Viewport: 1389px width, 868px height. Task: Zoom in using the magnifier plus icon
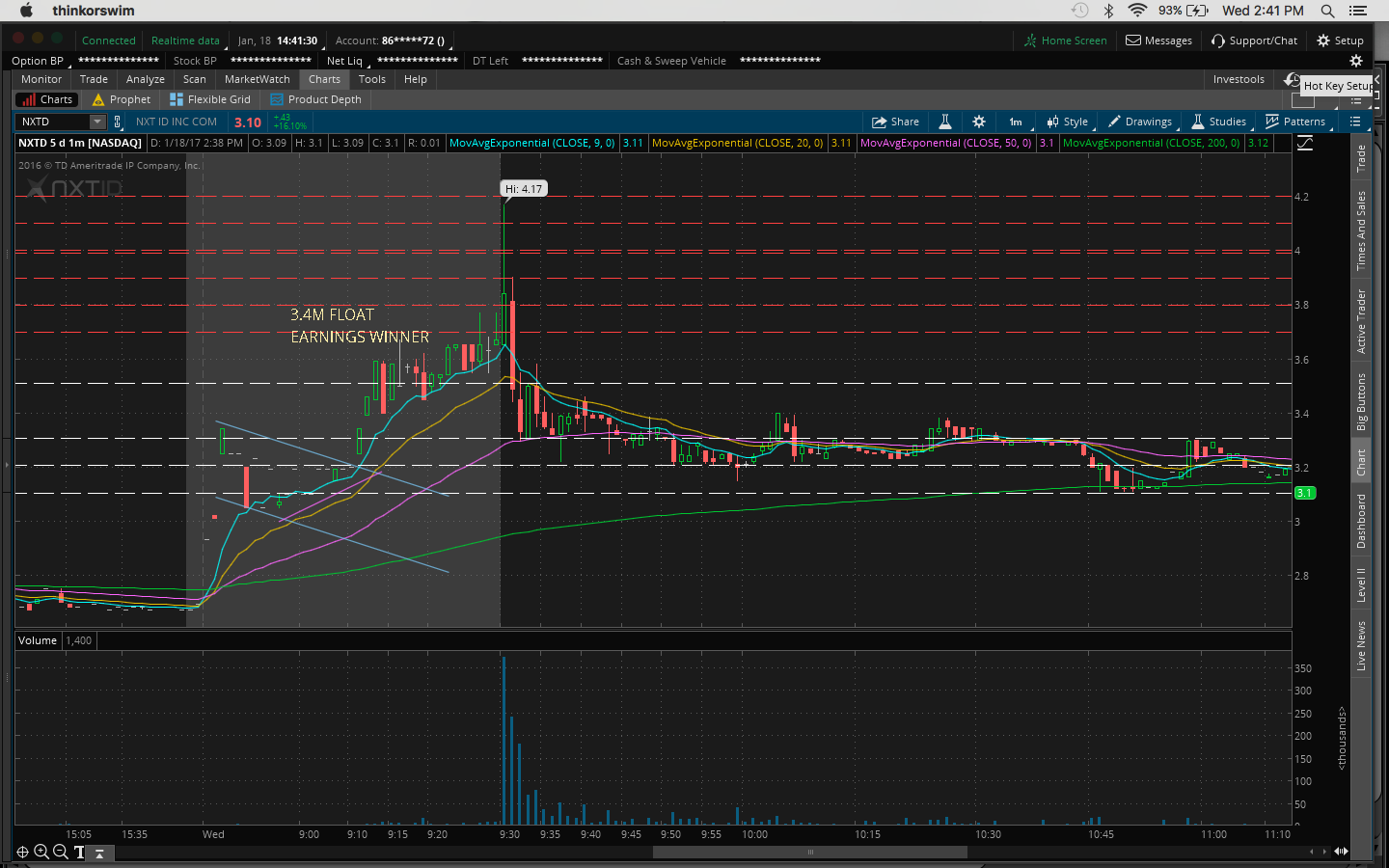click(x=41, y=852)
